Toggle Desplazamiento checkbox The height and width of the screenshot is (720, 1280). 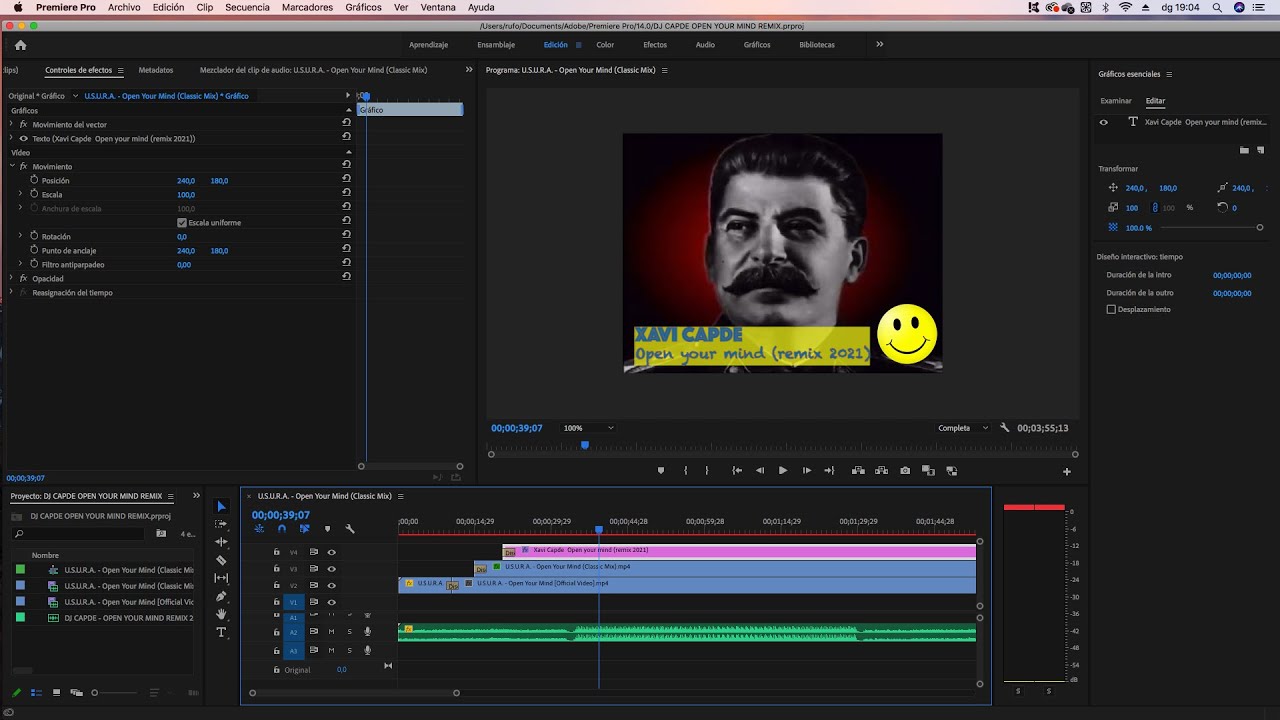pos(1111,309)
